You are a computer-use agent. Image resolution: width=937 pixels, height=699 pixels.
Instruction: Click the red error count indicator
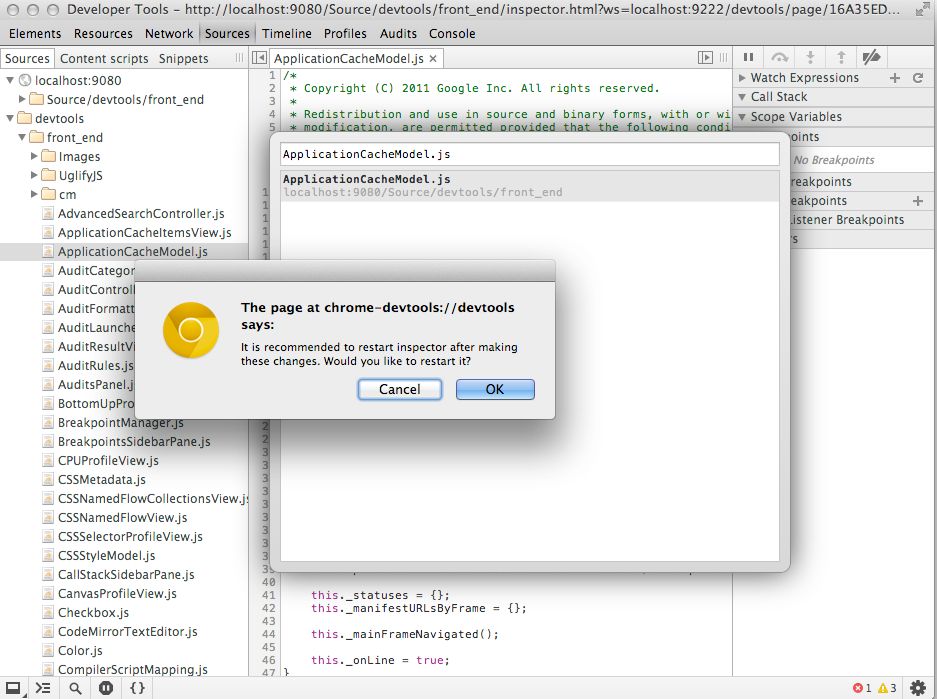tap(862, 688)
